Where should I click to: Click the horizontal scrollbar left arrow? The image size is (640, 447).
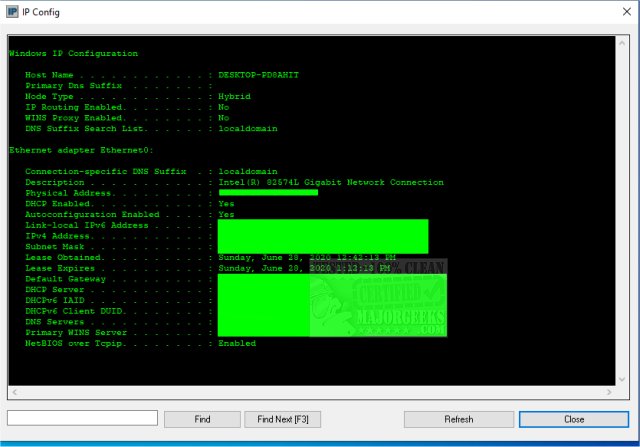click(x=14, y=392)
